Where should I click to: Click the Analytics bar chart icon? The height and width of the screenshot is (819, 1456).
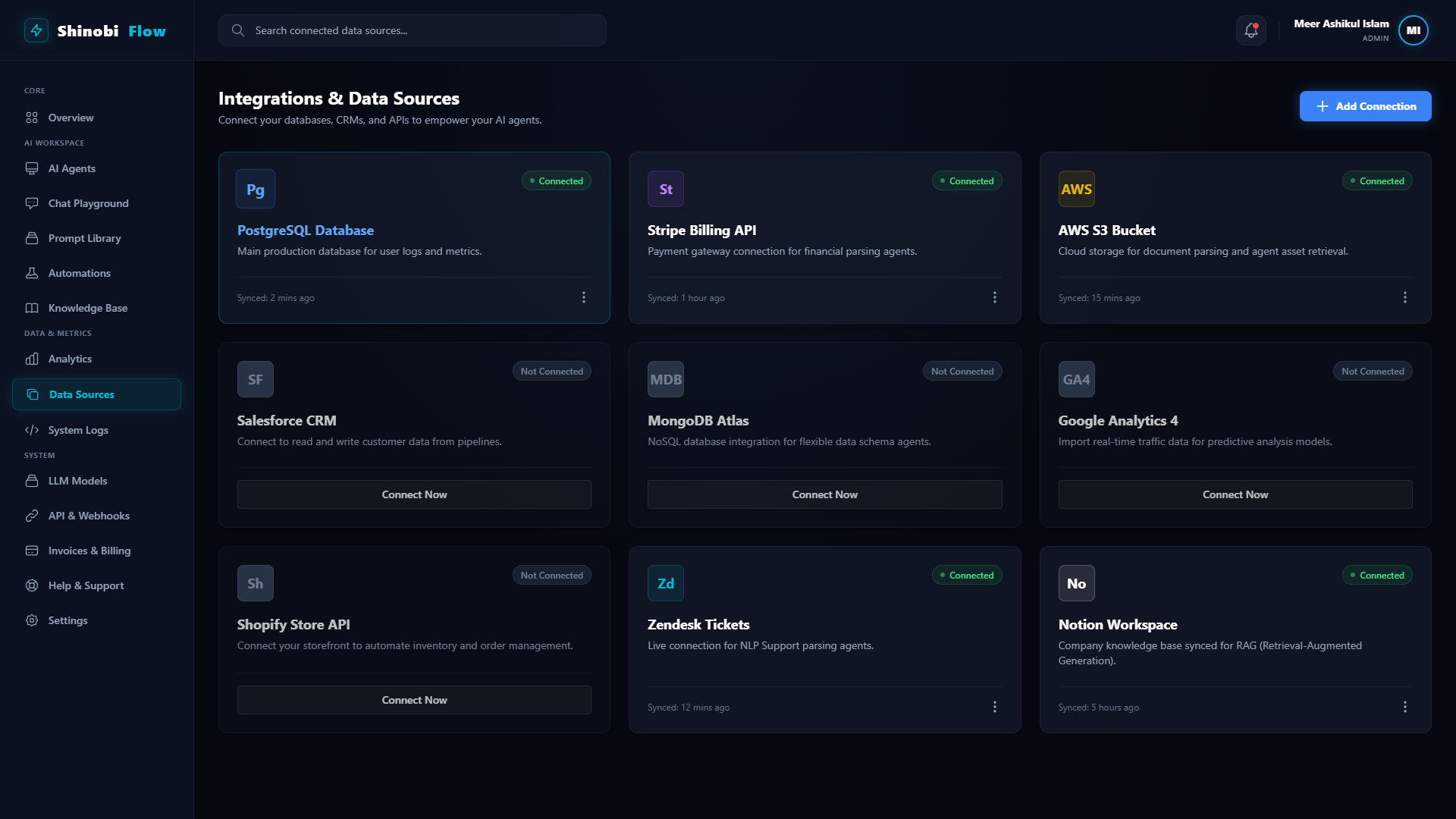pyautogui.click(x=32, y=359)
